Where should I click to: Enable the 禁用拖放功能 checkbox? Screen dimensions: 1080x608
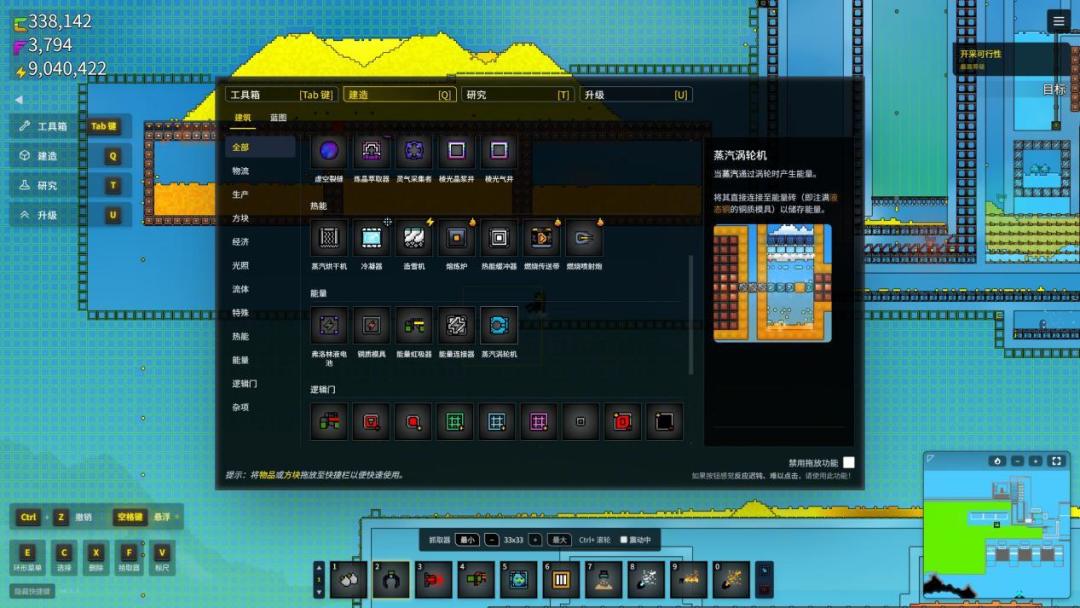[x=849, y=463]
